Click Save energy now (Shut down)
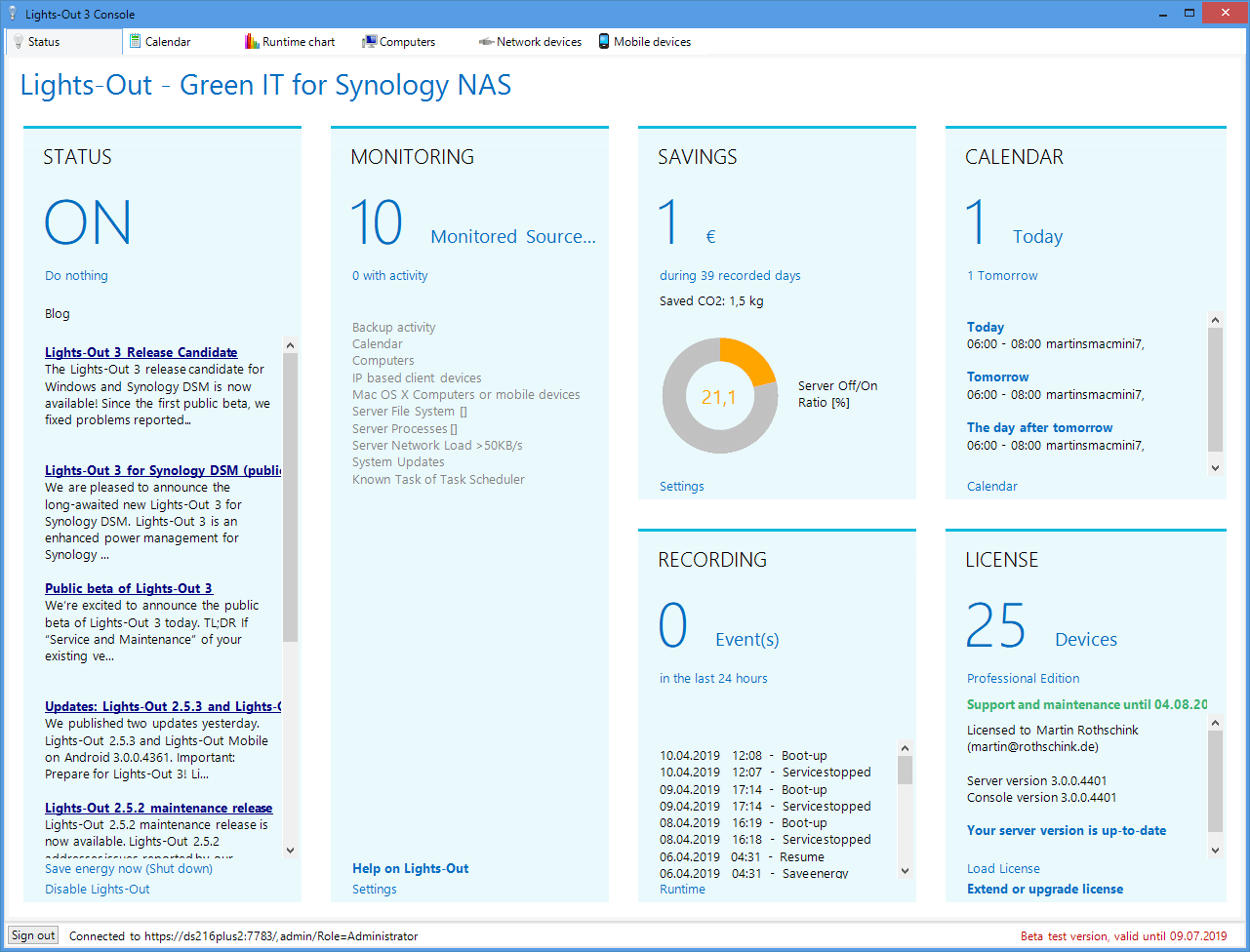 coord(129,868)
